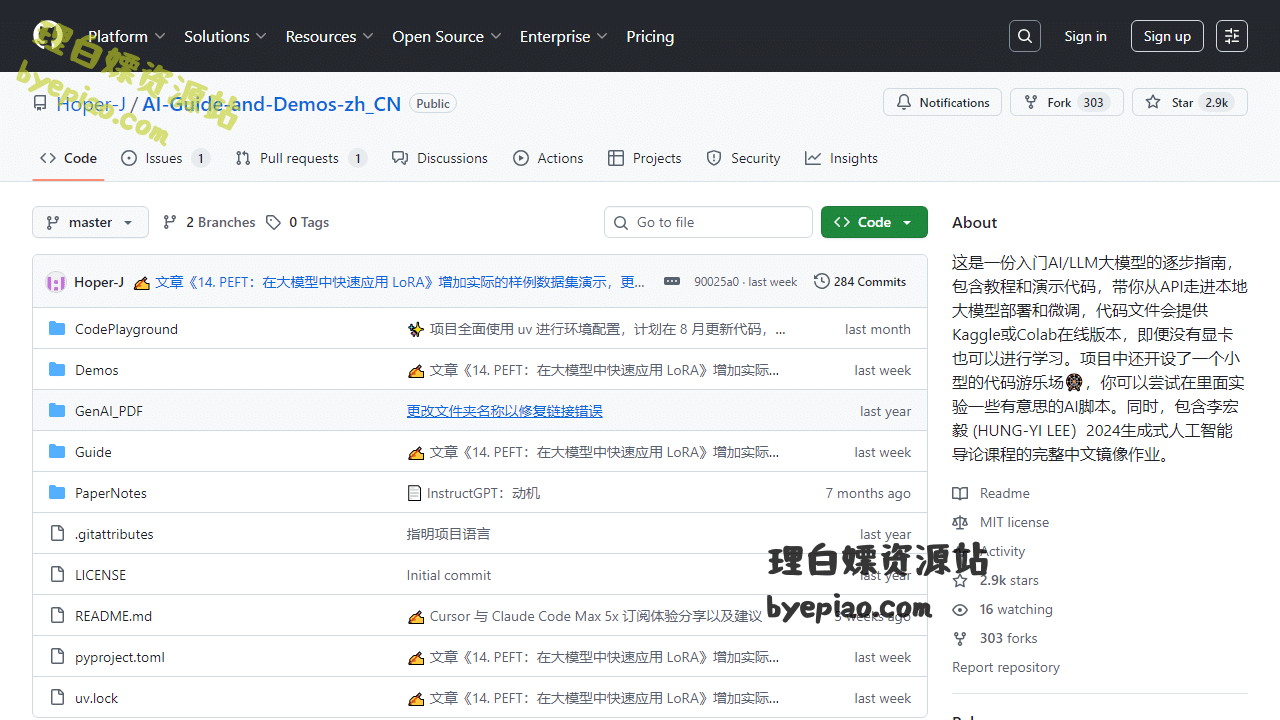Click the Sign up button
This screenshot has height=720, width=1280.
[1167, 36]
